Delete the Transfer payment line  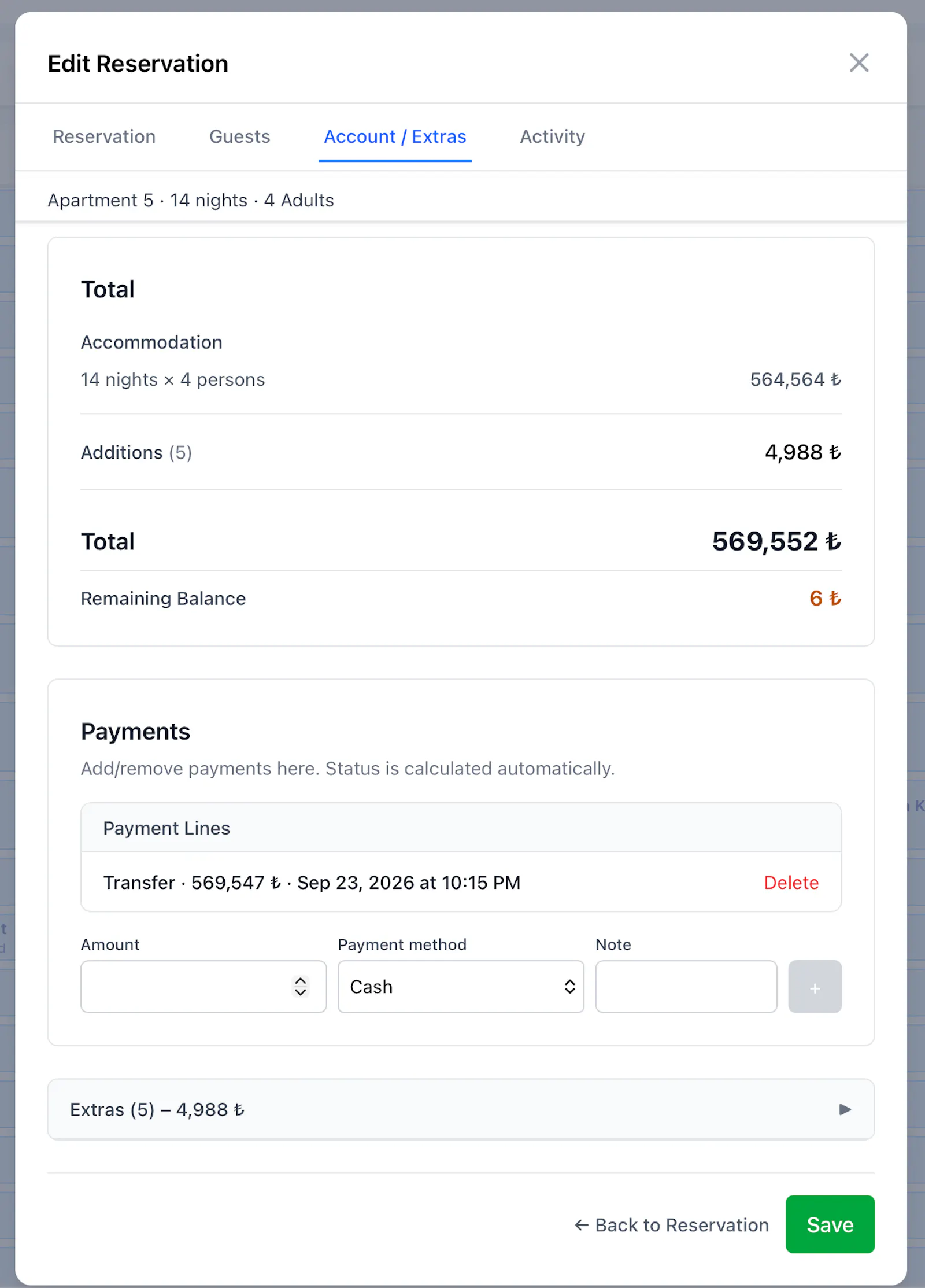(x=791, y=883)
